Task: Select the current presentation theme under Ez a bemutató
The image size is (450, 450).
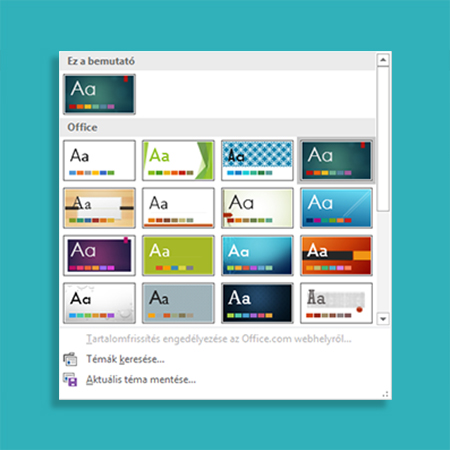Action: point(99,94)
